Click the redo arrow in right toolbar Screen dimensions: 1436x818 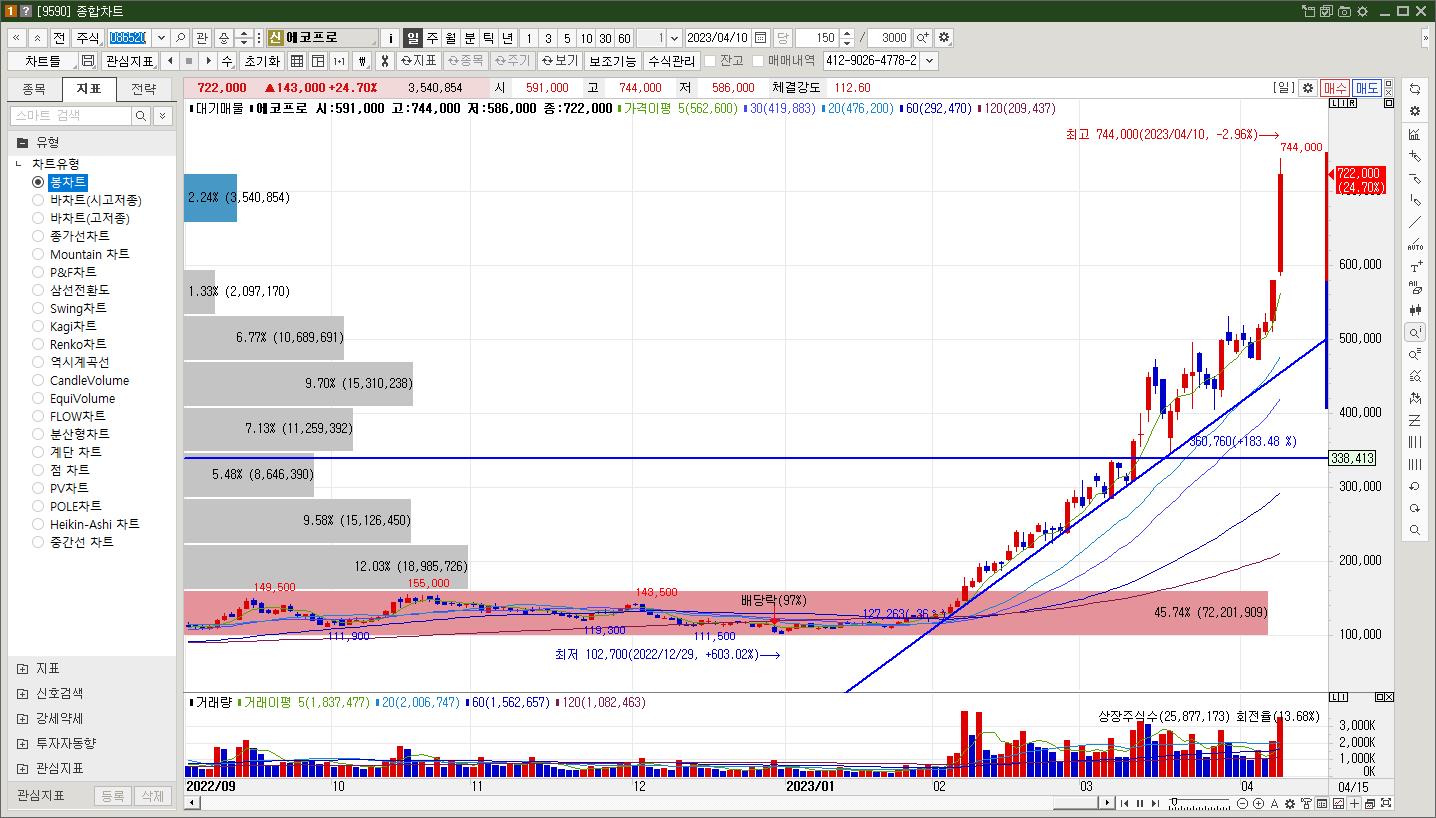point(1415,508)
